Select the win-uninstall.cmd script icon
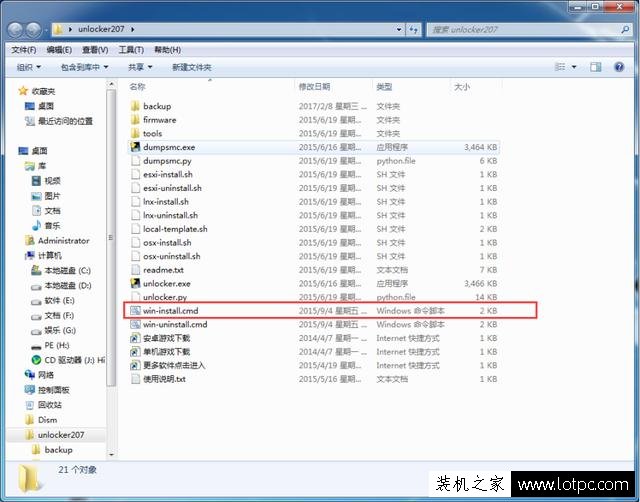The image size is (640, 502). pos(136,324)
